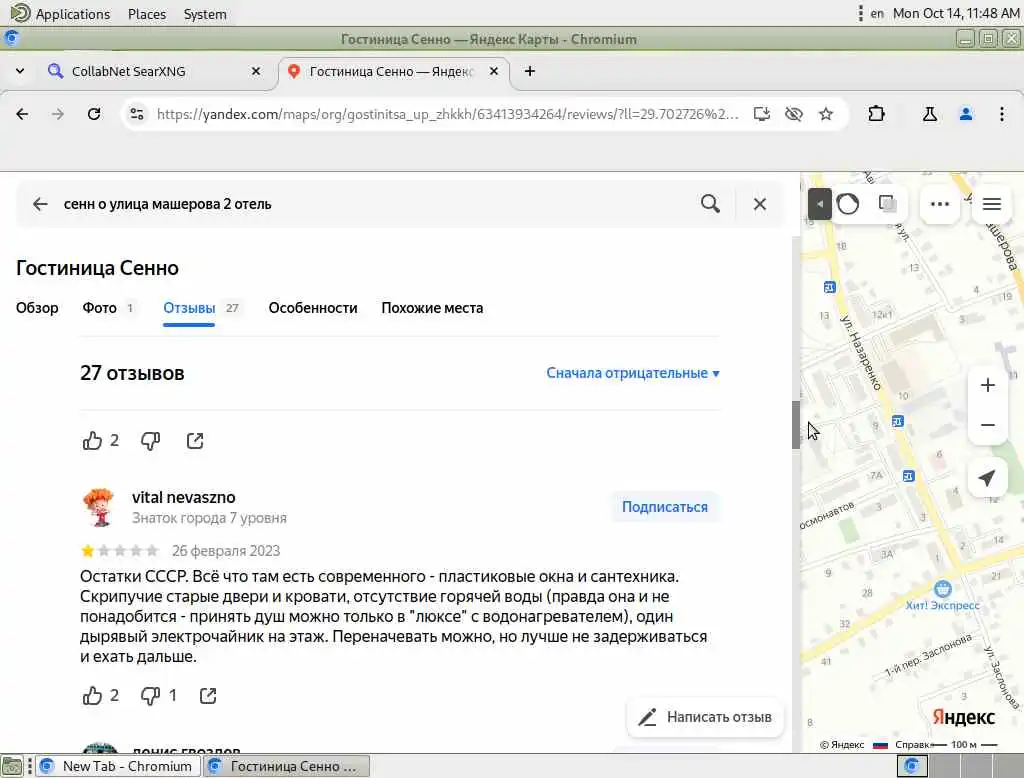
Task: Click the Написать отзыв button
Action: tap(705, 717)
